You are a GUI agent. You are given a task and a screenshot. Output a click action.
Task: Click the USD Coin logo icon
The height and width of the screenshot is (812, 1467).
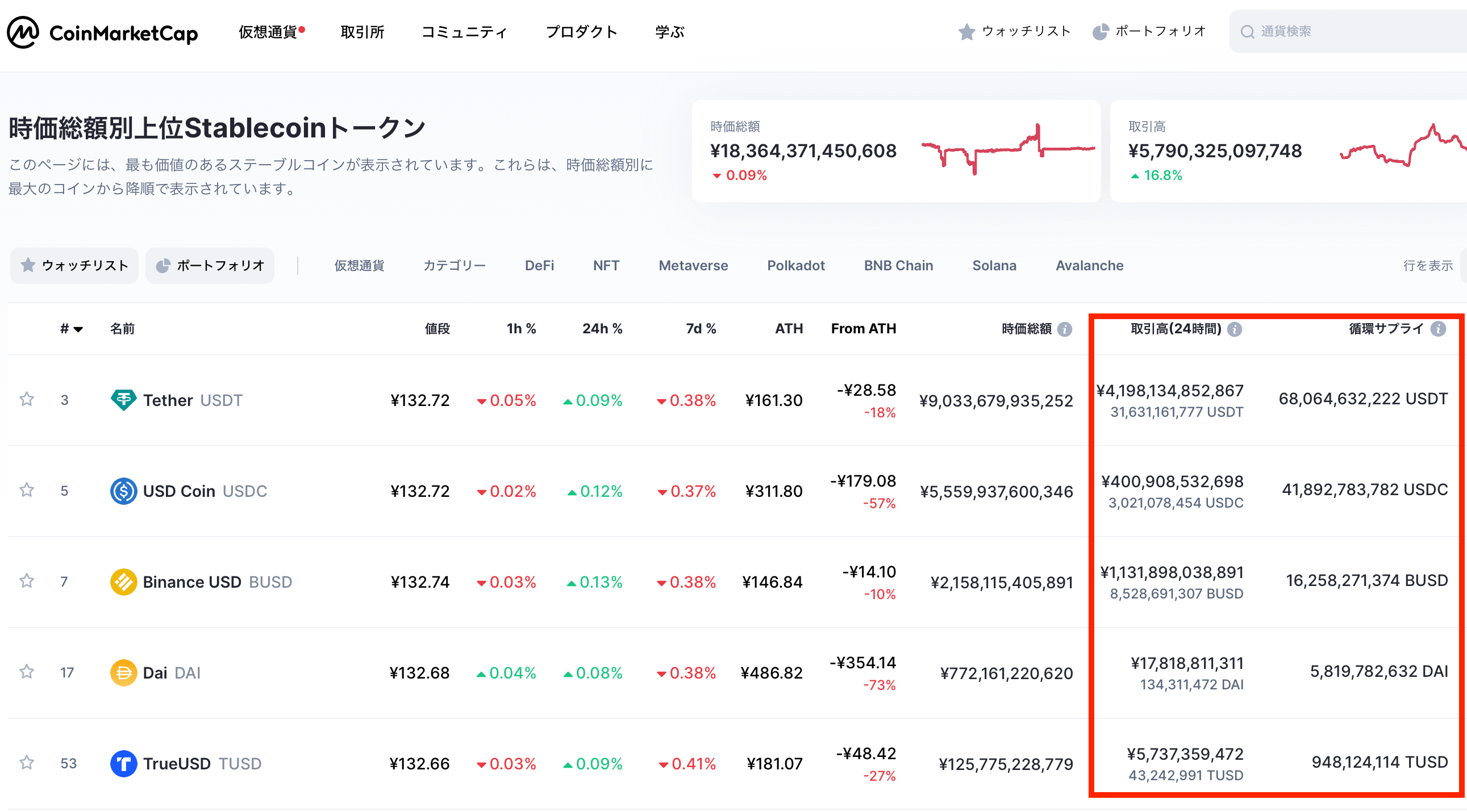(123, 491)
